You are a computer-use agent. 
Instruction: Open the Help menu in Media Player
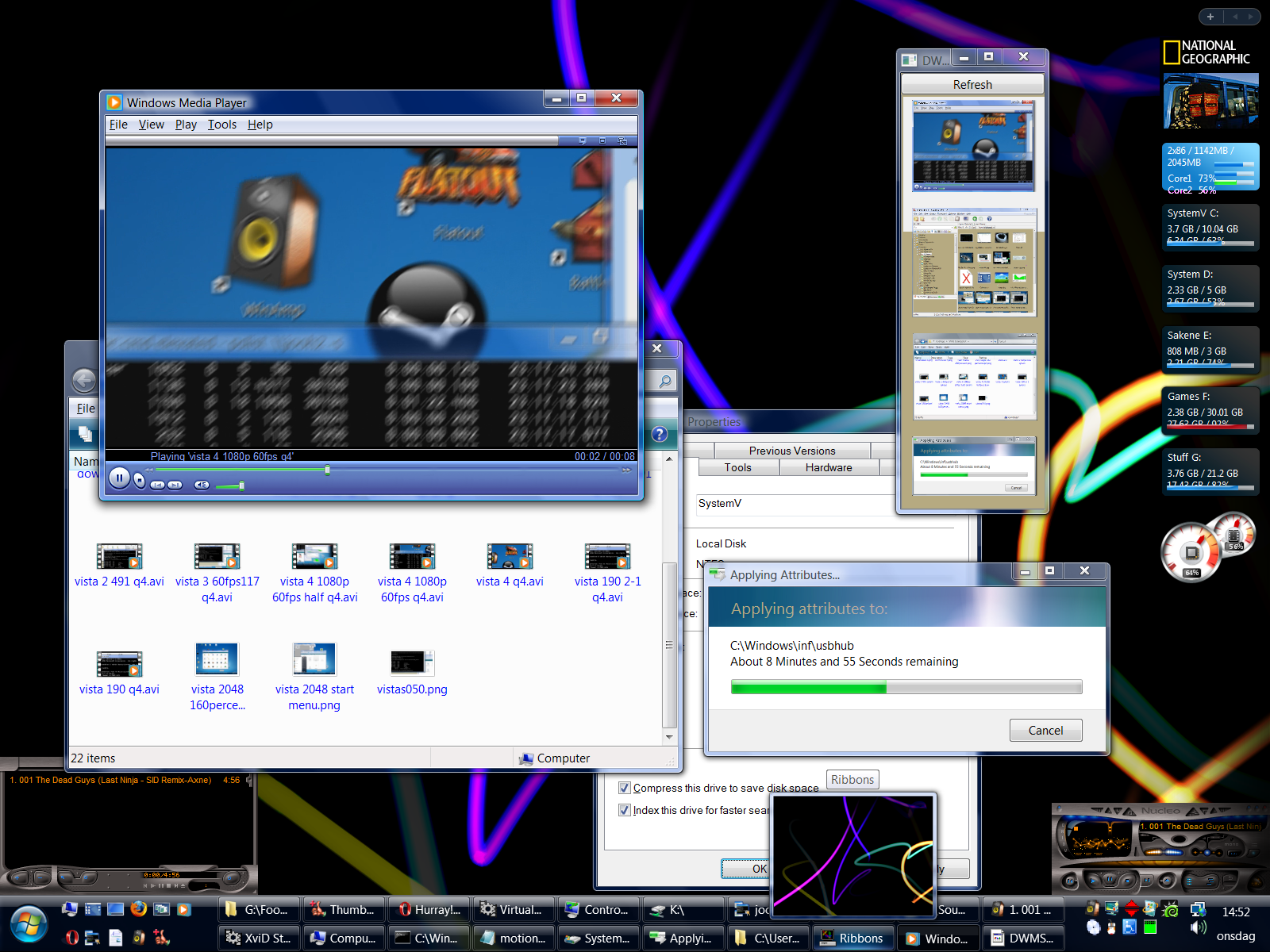(x=260, y=125)
